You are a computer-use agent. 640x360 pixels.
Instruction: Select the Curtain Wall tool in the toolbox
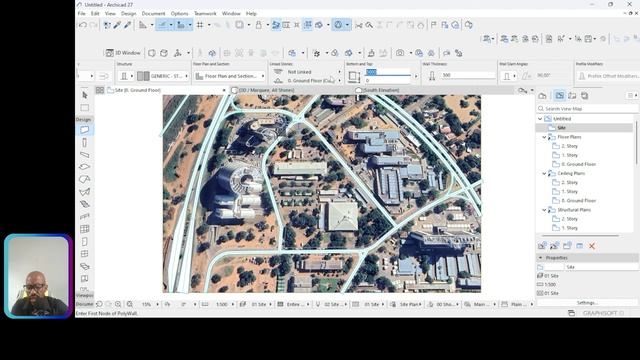pos(84,229)
